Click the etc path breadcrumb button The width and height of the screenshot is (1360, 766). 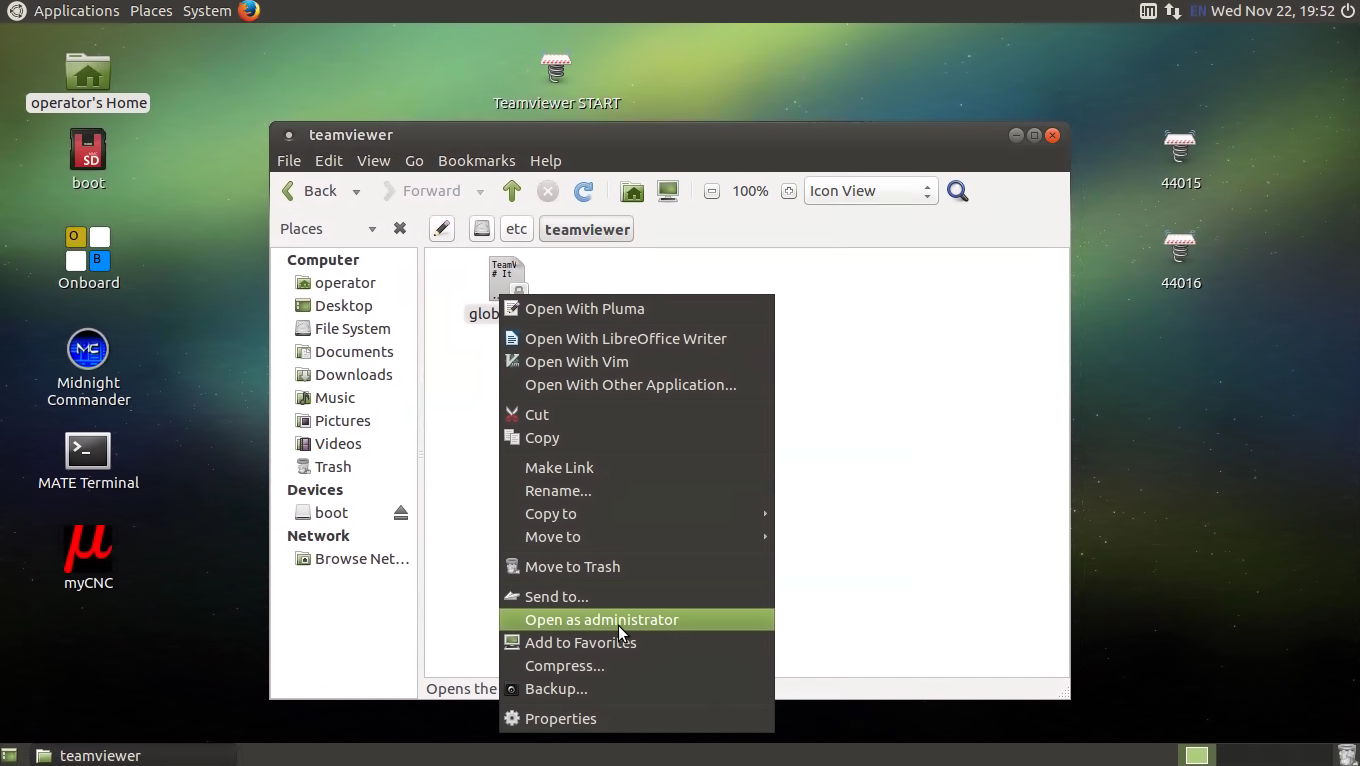516,229
